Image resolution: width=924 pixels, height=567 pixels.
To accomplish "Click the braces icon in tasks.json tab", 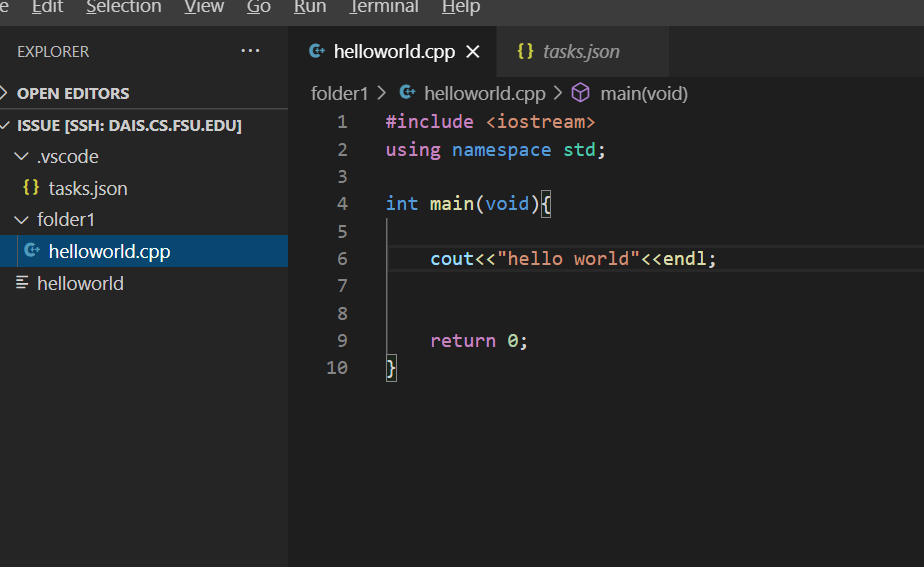I will tap(525, 51).
